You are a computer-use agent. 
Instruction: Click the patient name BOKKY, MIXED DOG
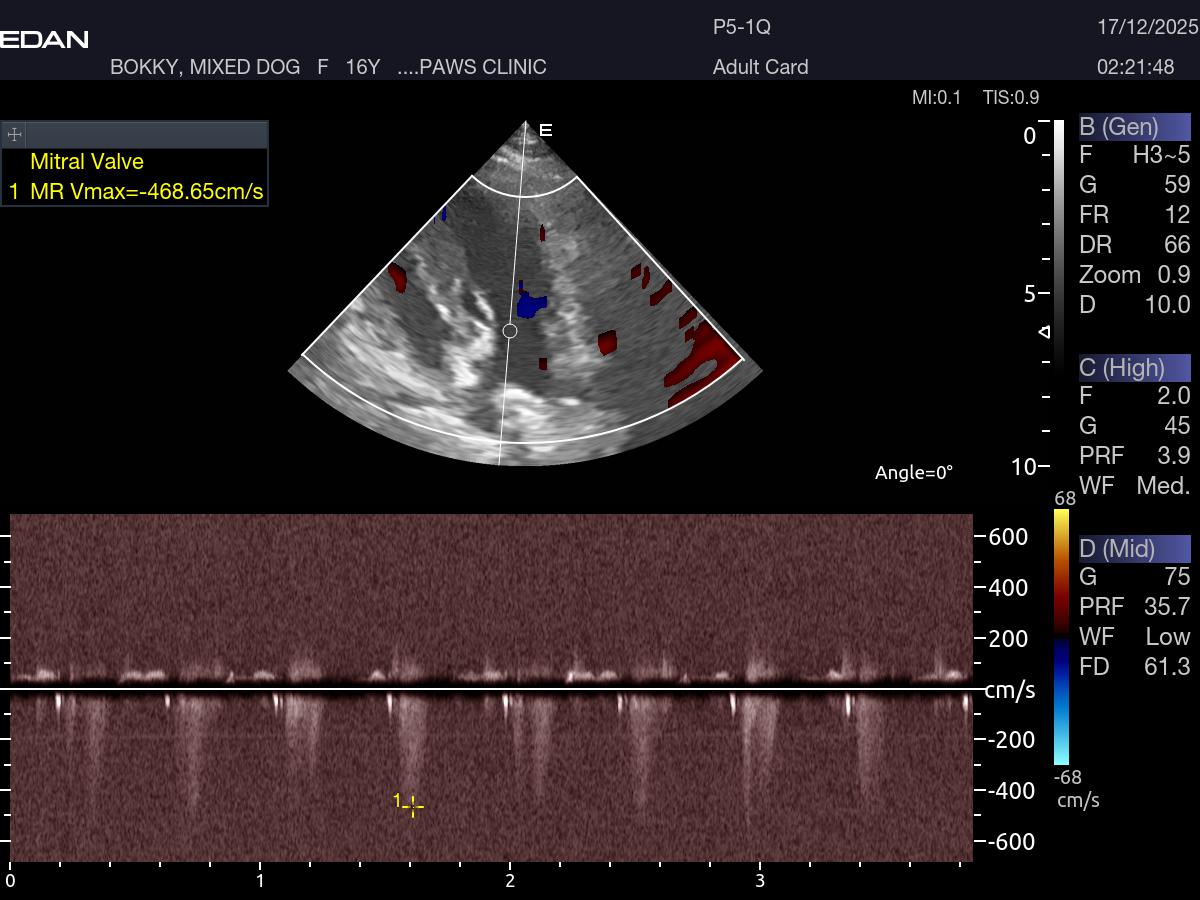coord(205,67)
